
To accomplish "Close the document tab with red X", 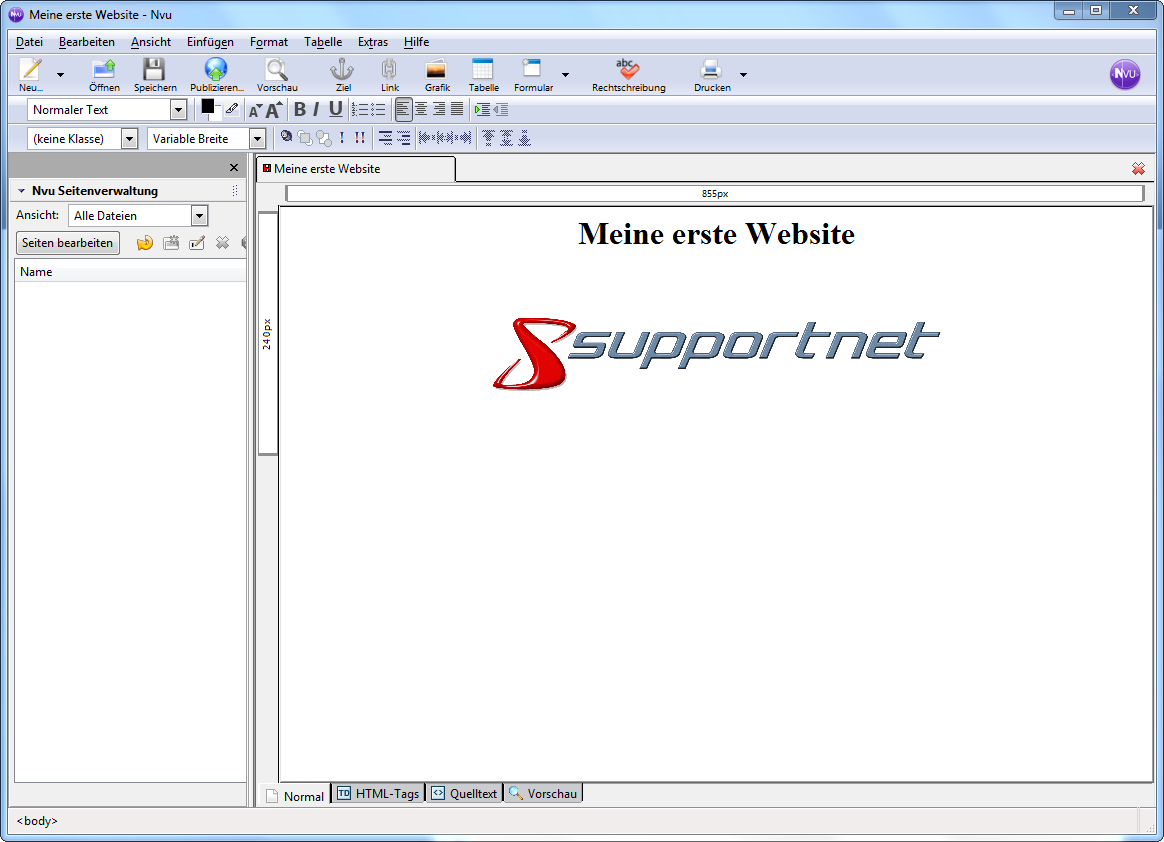I will coord(1138,169).
